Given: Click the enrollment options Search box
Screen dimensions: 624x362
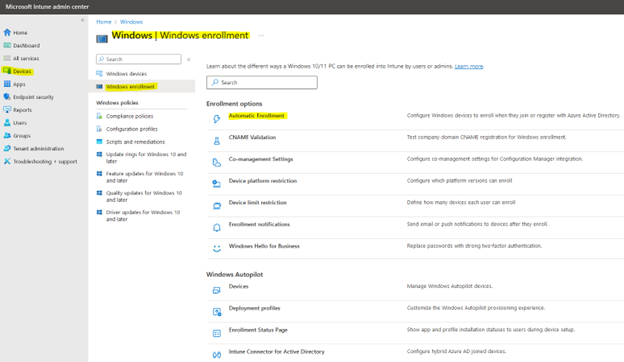Looking at the screenshot, I should click(262, 82).
